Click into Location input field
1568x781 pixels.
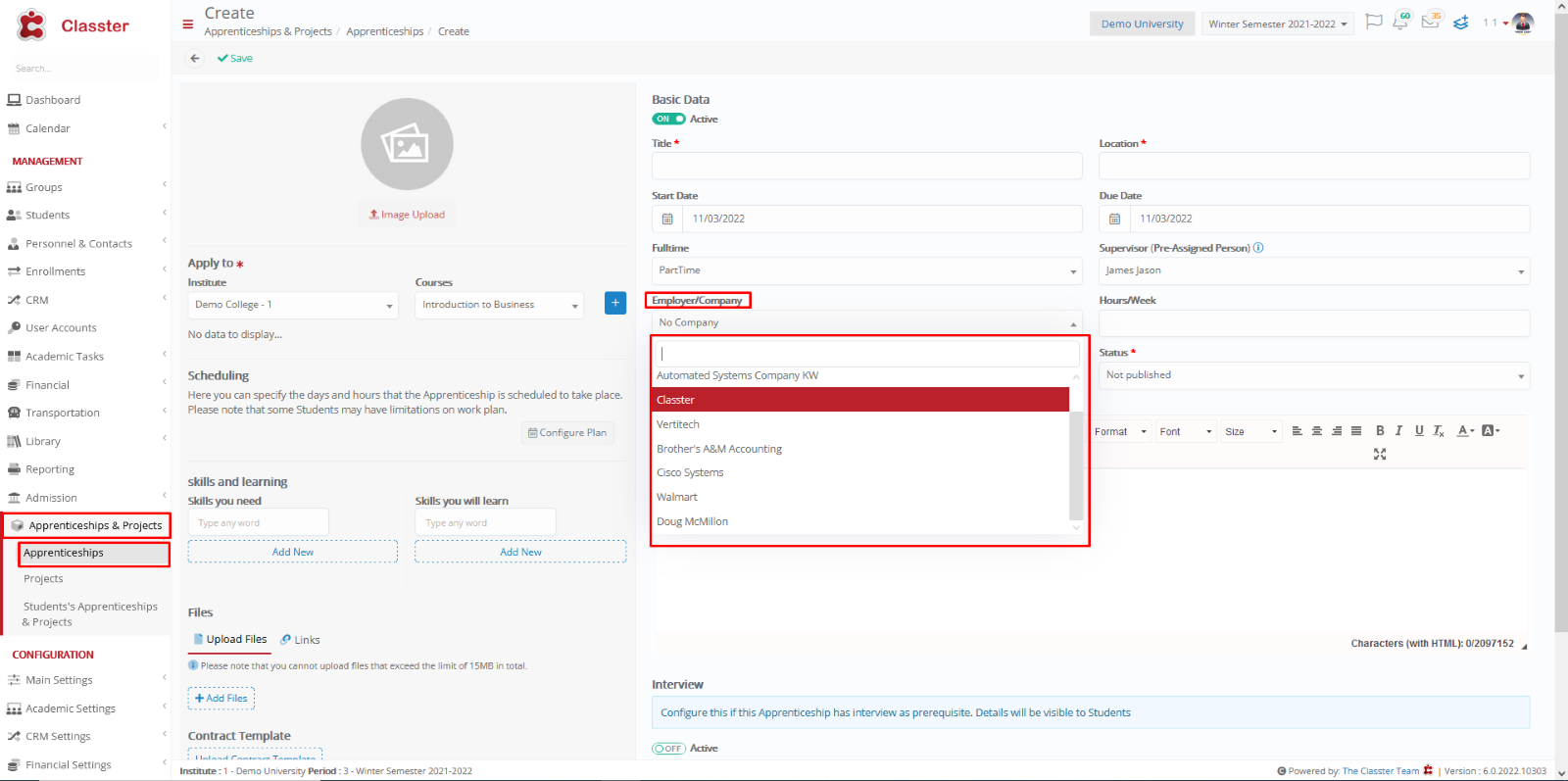pyautogui.click(x=1314, y=166)
